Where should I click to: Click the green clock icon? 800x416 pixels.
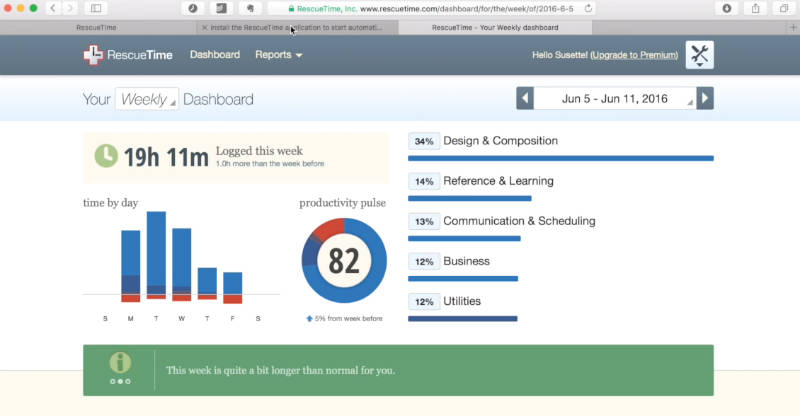tap(106, 156)
